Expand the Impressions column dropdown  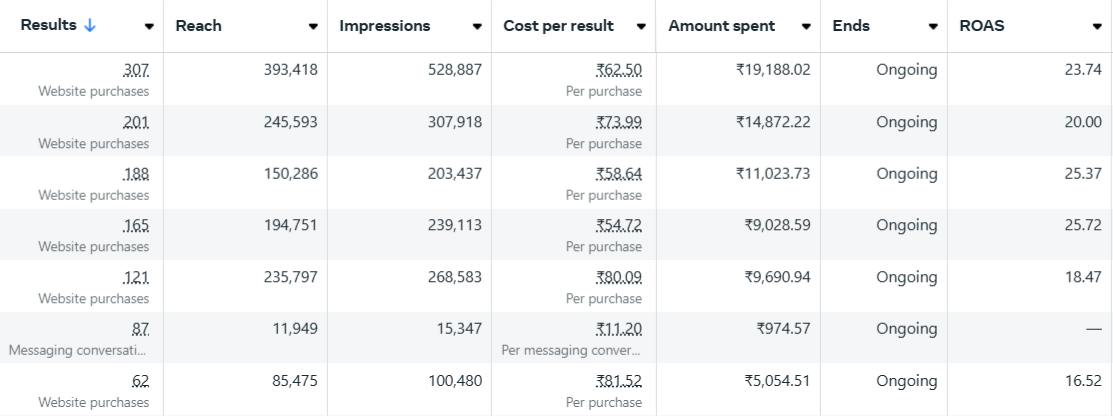point(477,27)
